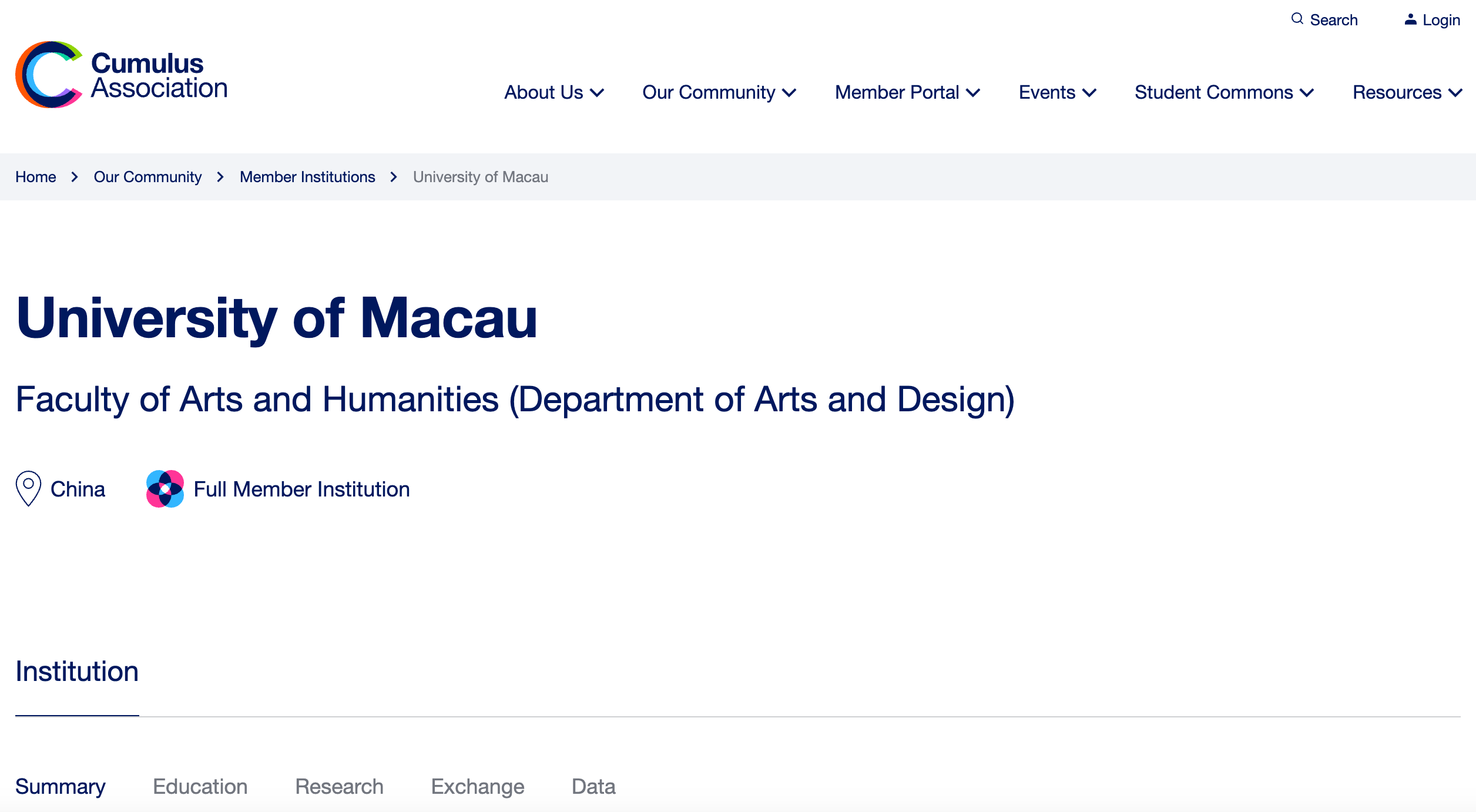Click University of Macau breadcrumb text

click(x=481, y=177)
